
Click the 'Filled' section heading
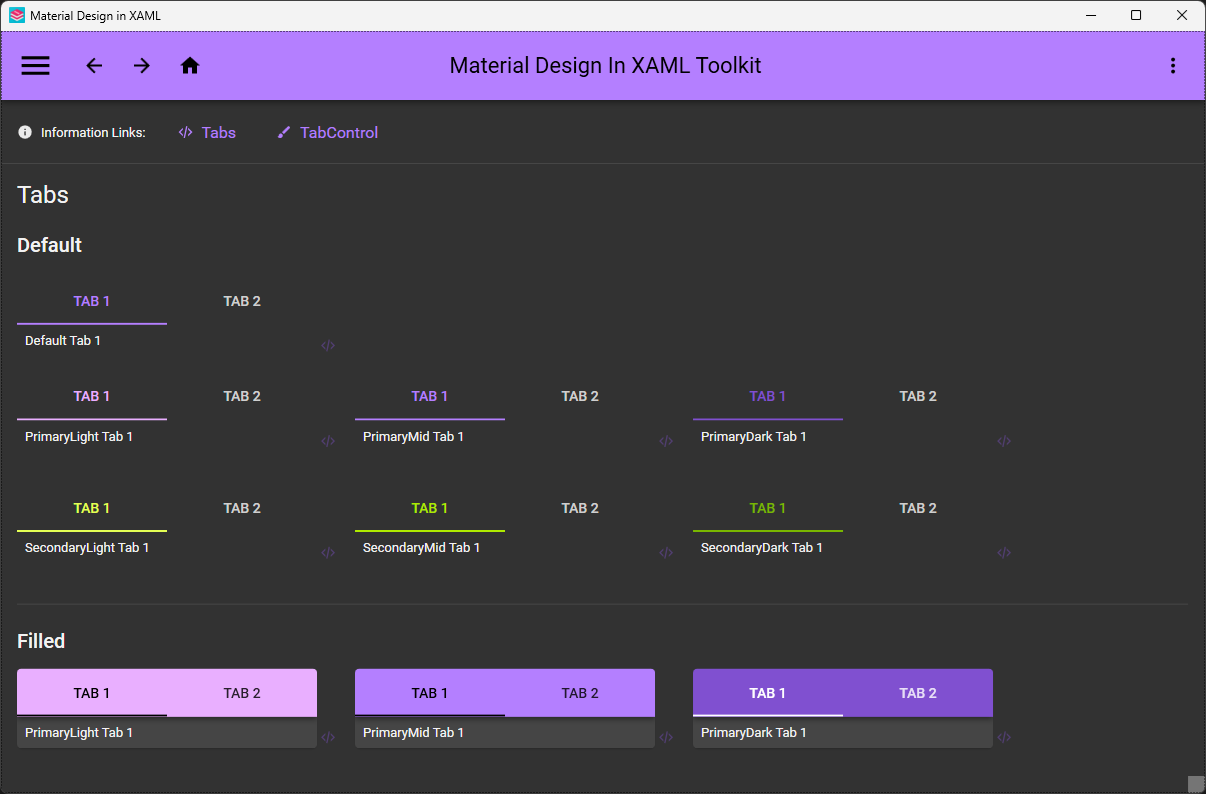(41, 641)
